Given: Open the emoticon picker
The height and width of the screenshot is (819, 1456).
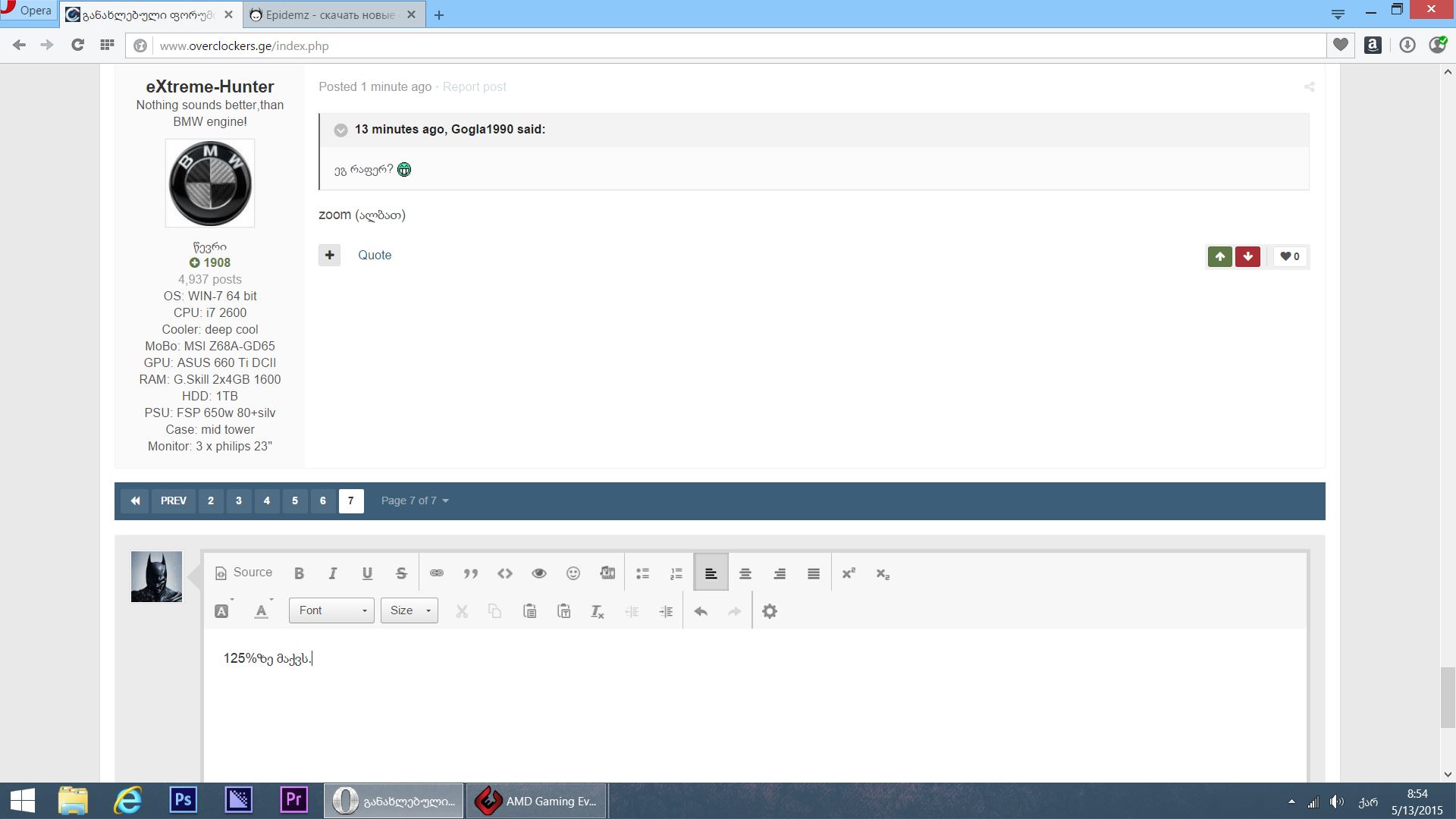Looking at the screenshot, I should tap(573, 573).
